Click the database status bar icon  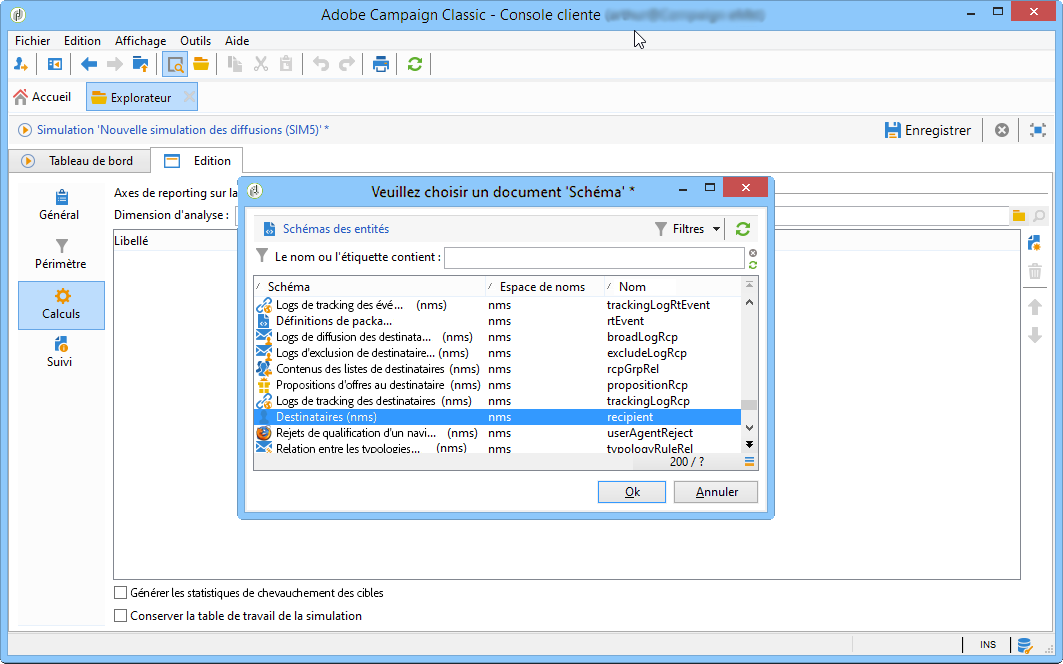tap(1024, 645)
